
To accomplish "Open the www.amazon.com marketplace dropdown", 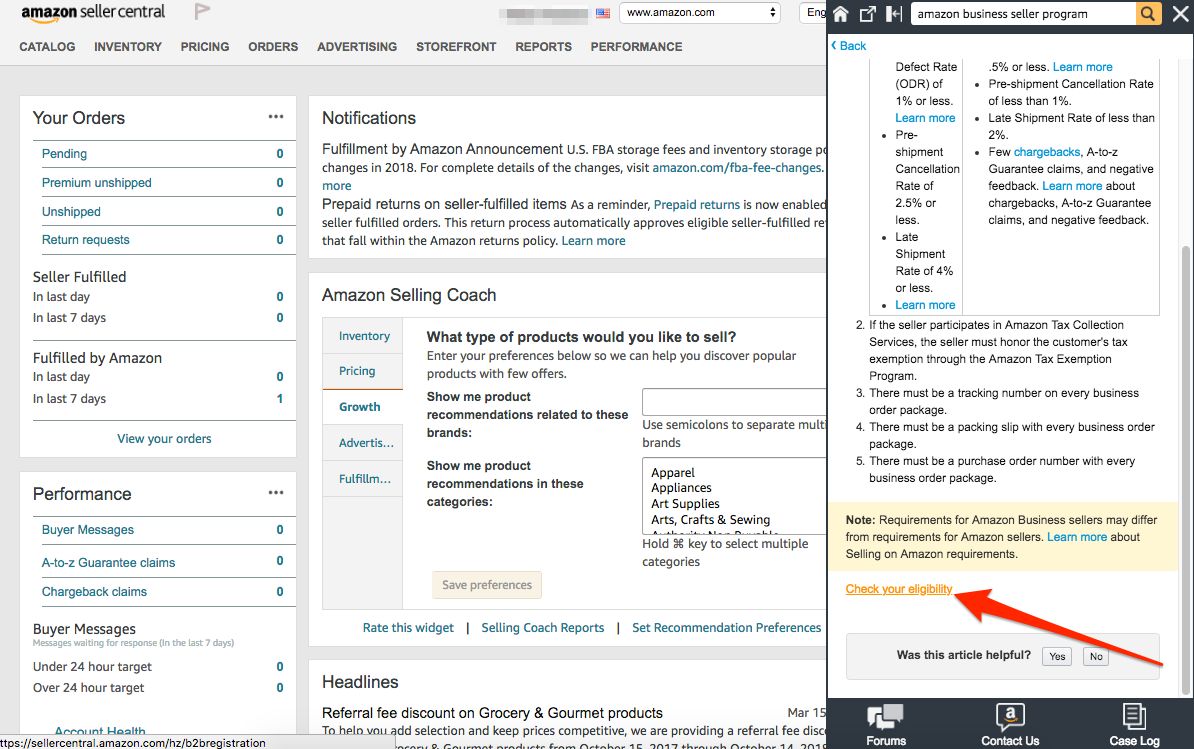I will [x=700, y=12].
